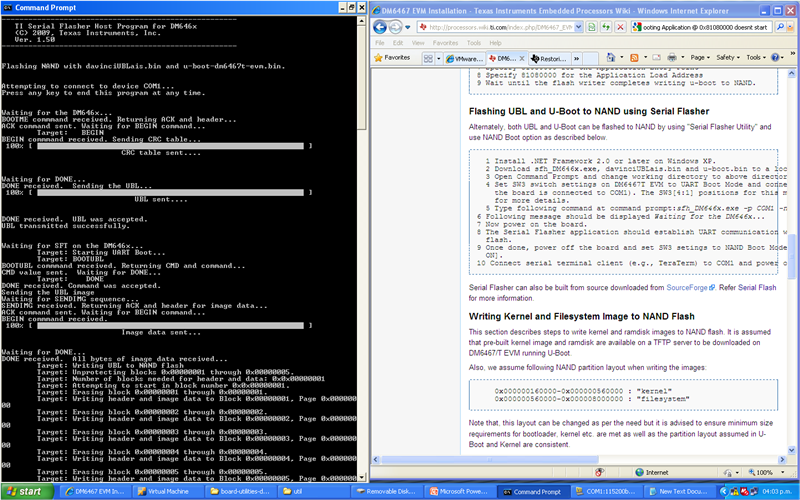Open the Tools menu in the menu bar
800x500 pixels.
(474, 43)
